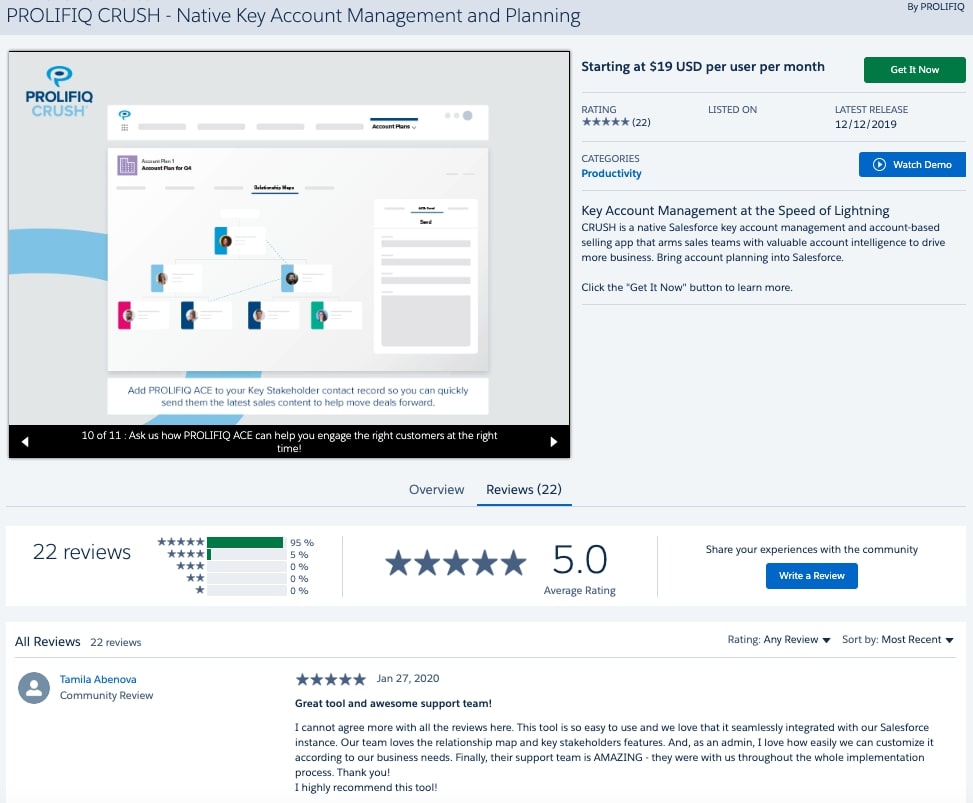Click the Get It Now button
973x803 pixels.
914,70
